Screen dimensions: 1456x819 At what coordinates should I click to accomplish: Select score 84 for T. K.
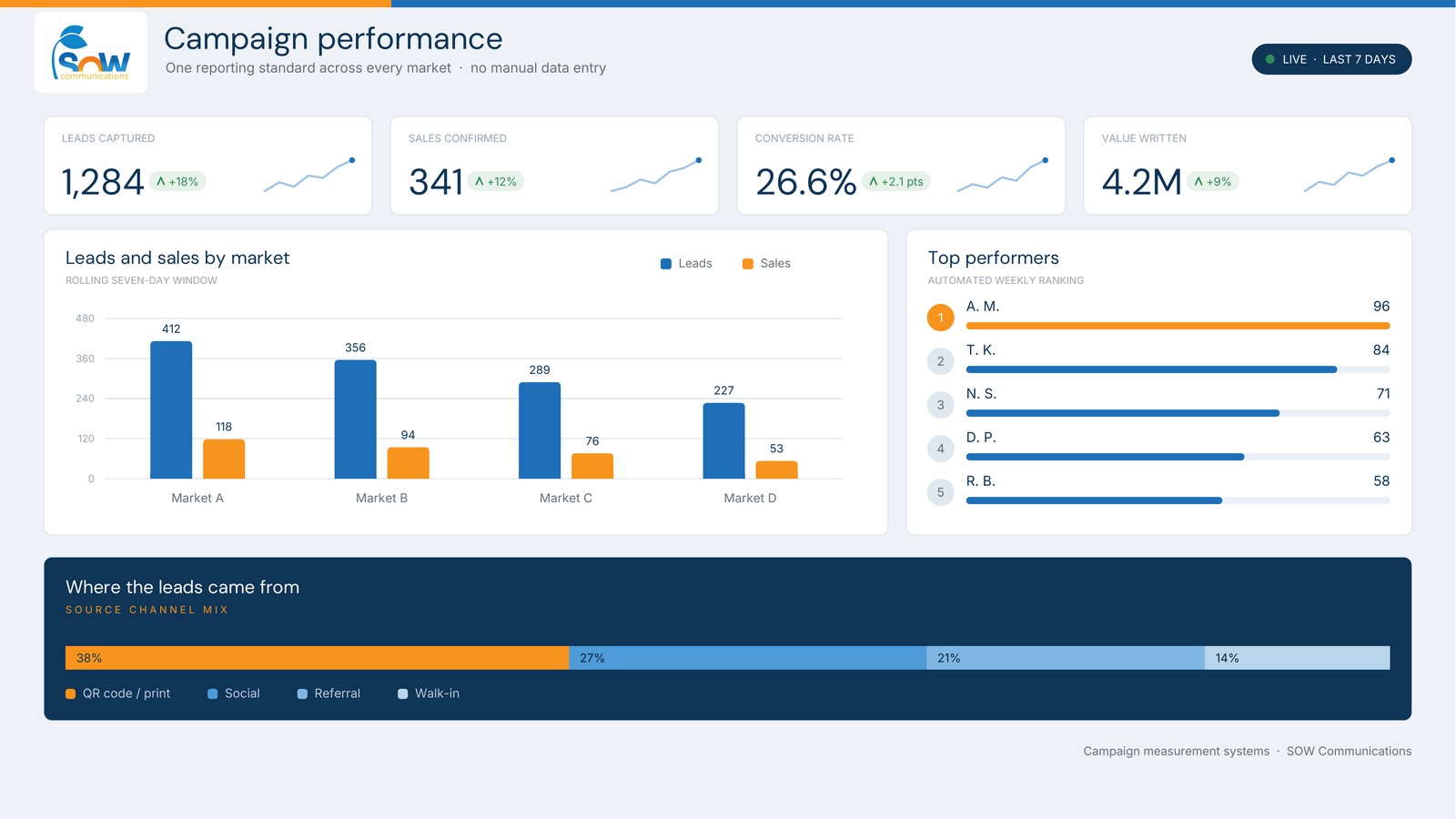click(x=1381, y=350)
